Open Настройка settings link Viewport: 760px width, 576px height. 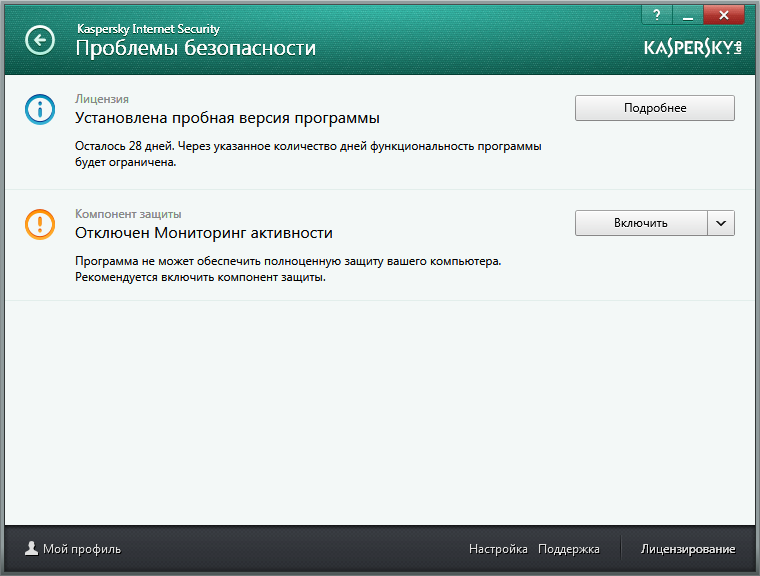point(498,549)
